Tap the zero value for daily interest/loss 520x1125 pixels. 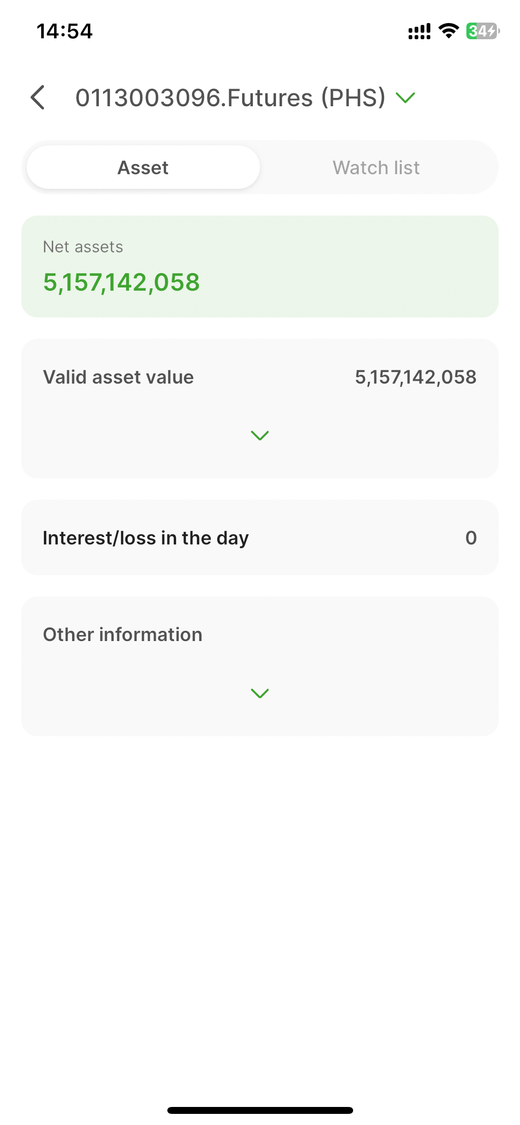(471, 537)
